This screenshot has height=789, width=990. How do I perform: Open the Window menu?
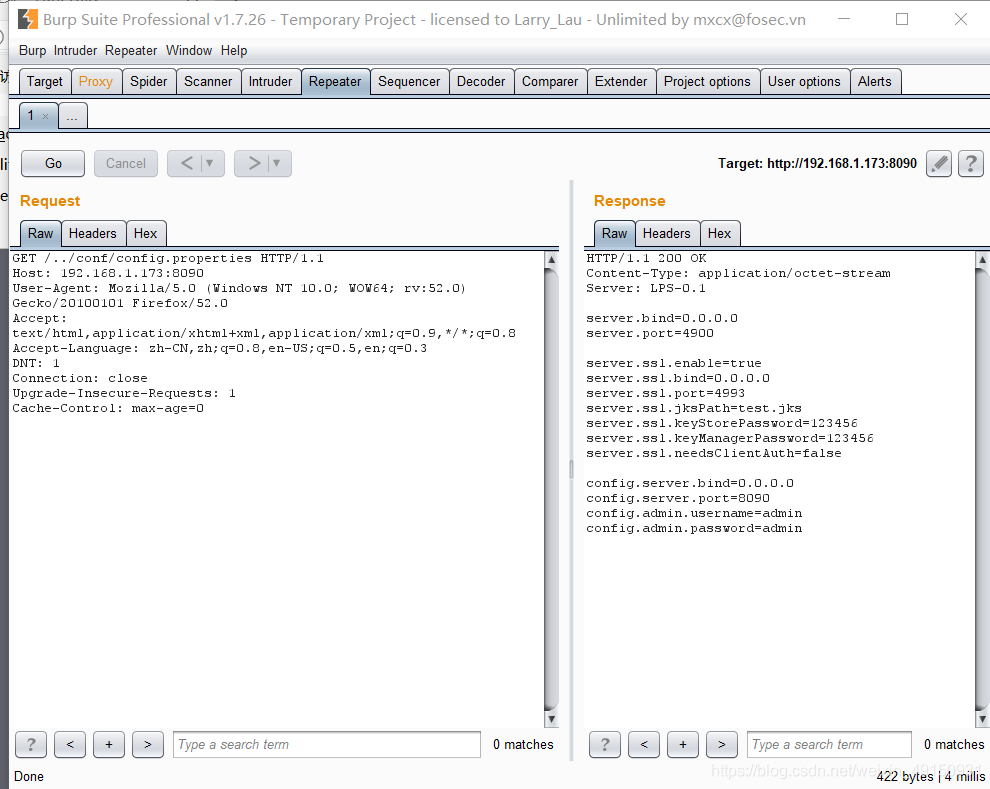[189, 50]
